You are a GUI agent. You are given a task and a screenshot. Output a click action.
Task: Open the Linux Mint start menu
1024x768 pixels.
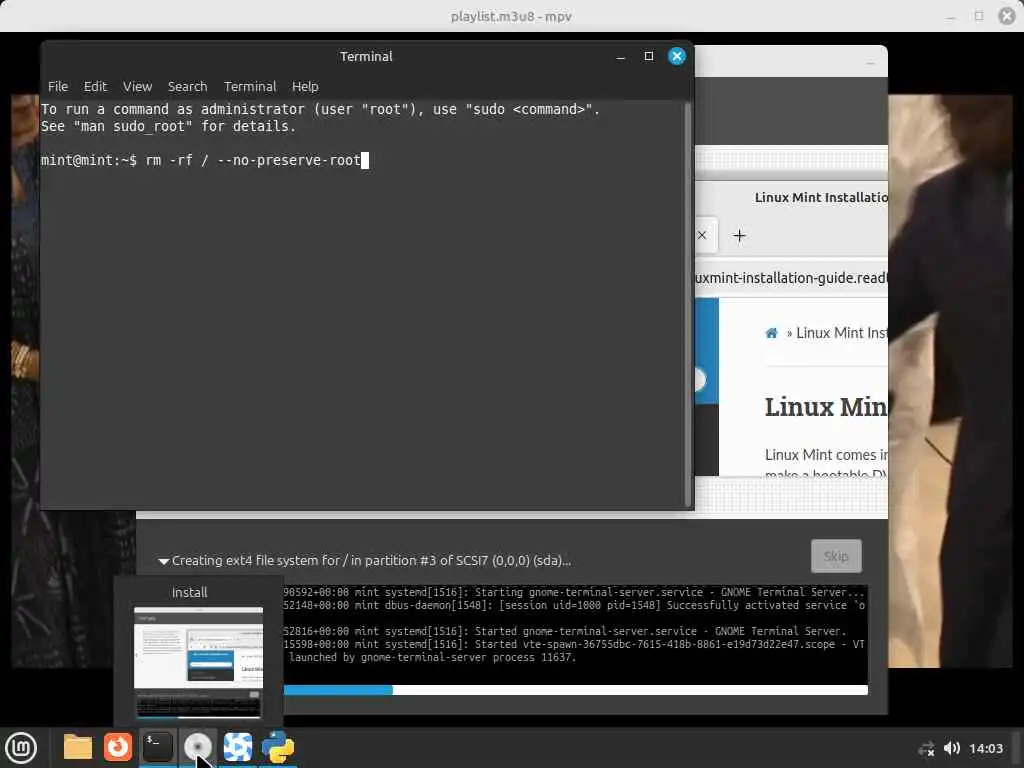click(22, 747)
